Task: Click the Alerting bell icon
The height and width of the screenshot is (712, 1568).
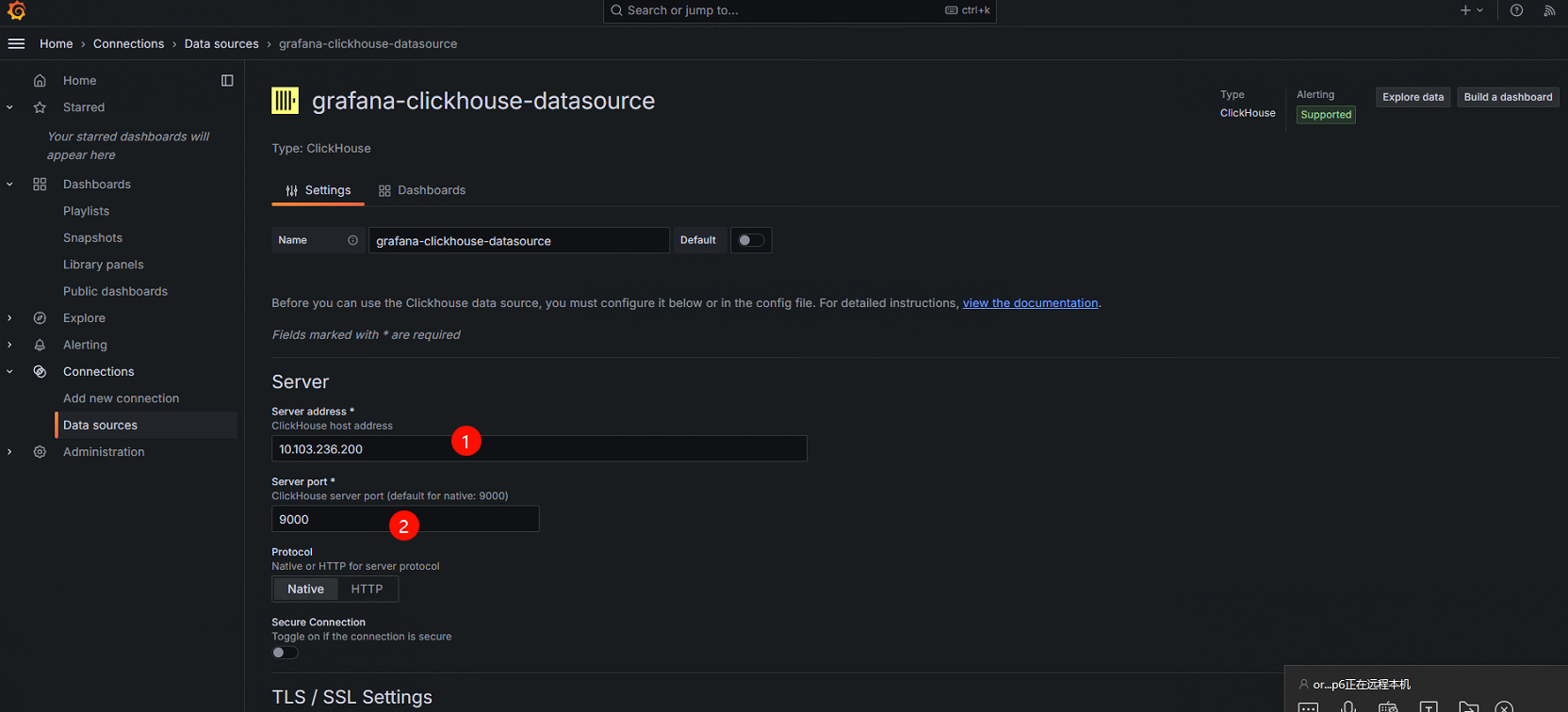Action: pyautogui.click(x=40, y=345)
